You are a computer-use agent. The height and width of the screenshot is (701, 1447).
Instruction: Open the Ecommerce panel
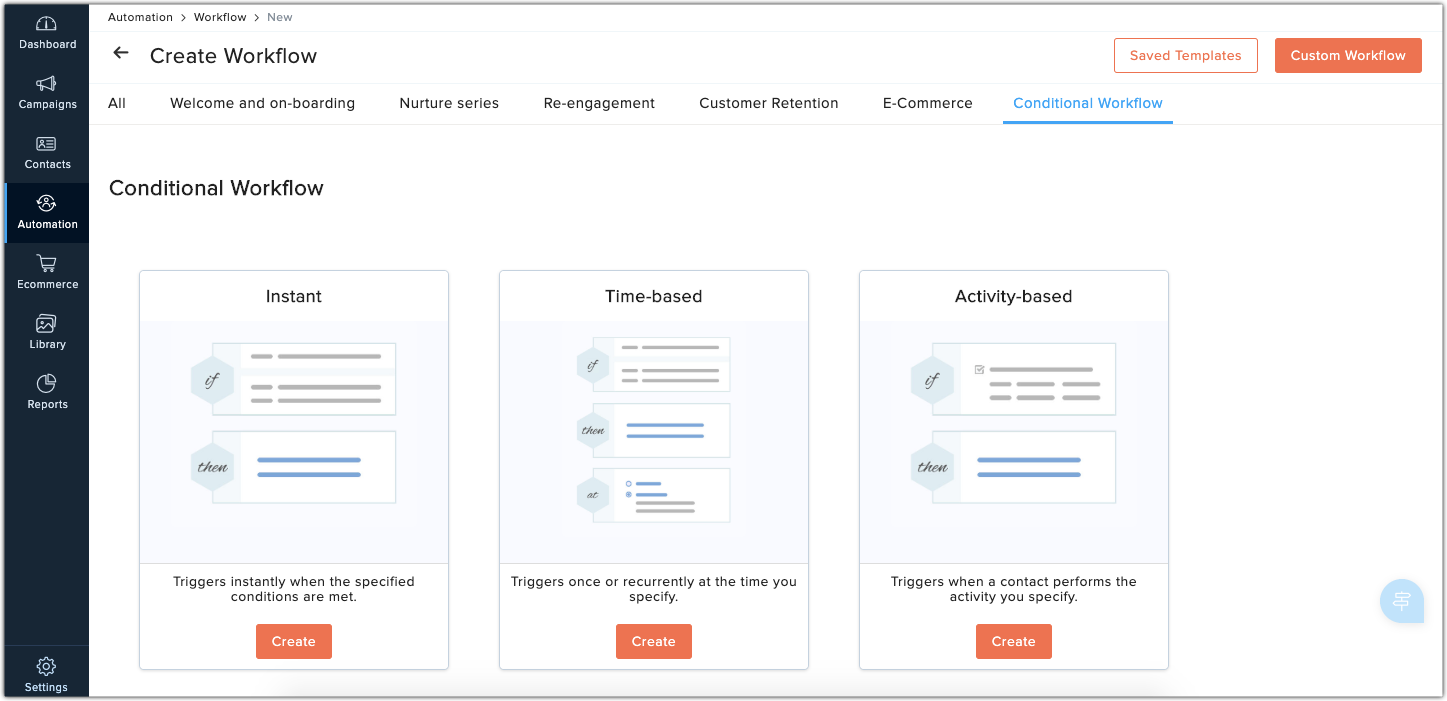[x=46, y=272]
